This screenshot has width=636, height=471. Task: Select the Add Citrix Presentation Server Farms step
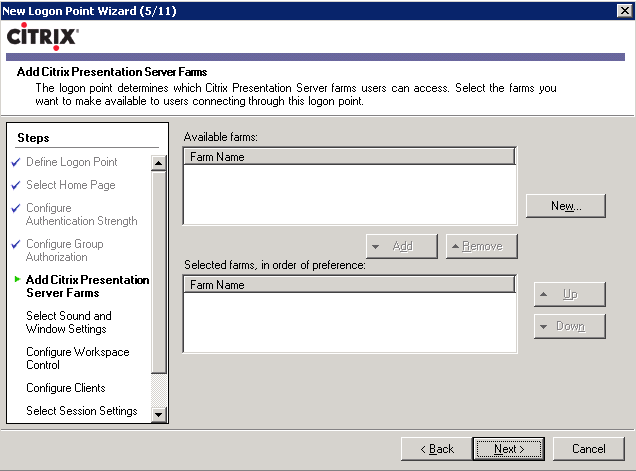88,286
